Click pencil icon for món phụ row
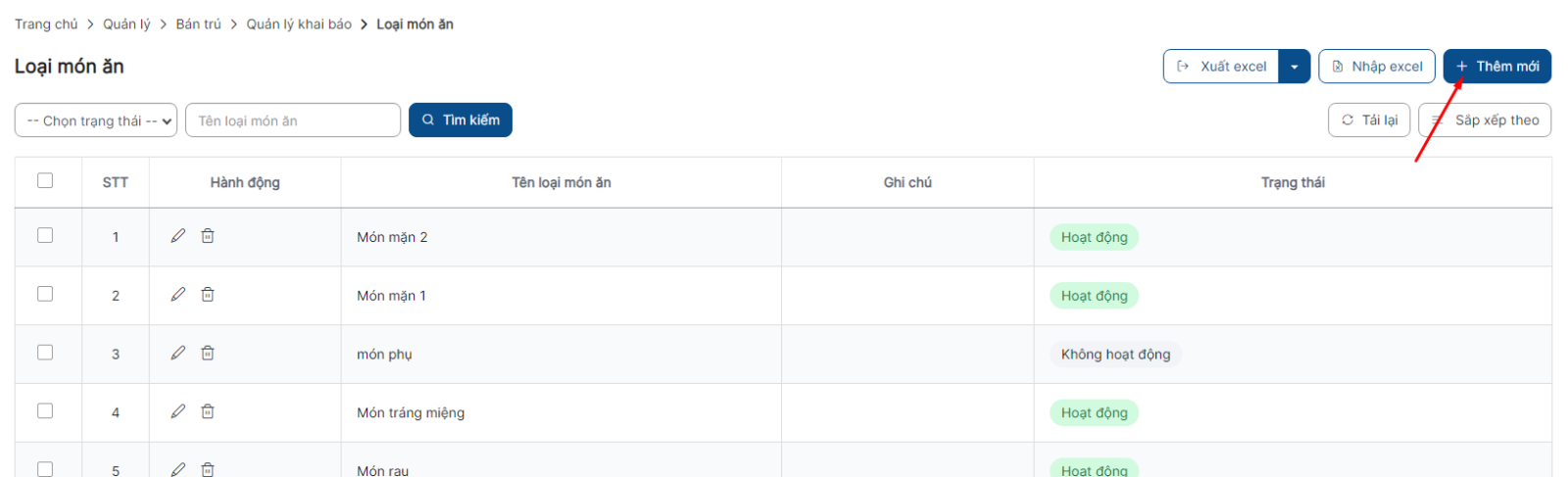The width and height of the screenshot is (1568, 477). pyautogui.click(x=178, y=354)
